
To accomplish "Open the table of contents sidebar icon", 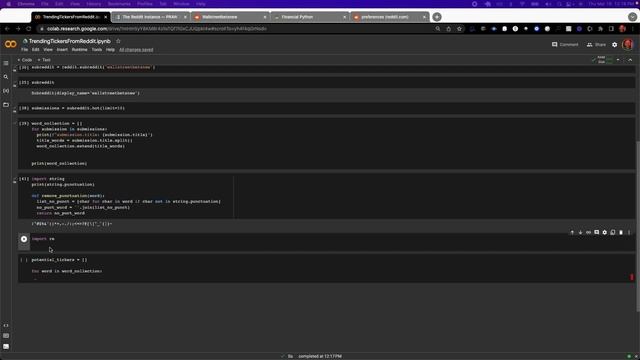I will [6, 63].
